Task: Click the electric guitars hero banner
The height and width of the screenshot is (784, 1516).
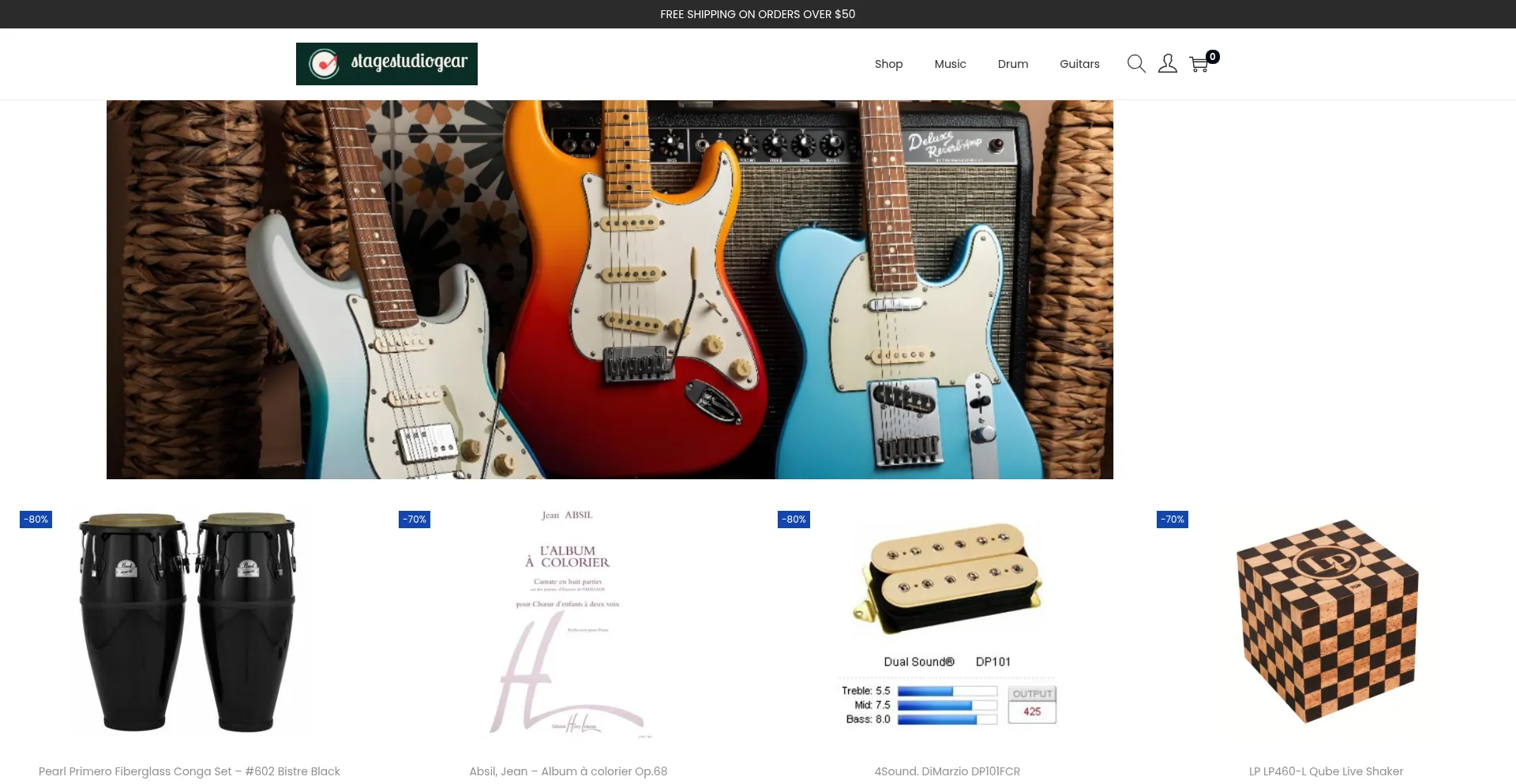Action: coord(610,290)
